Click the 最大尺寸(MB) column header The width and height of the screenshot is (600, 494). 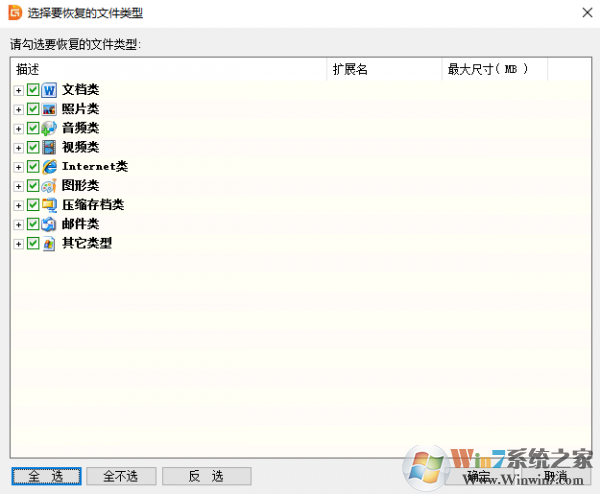pos(495,69)
